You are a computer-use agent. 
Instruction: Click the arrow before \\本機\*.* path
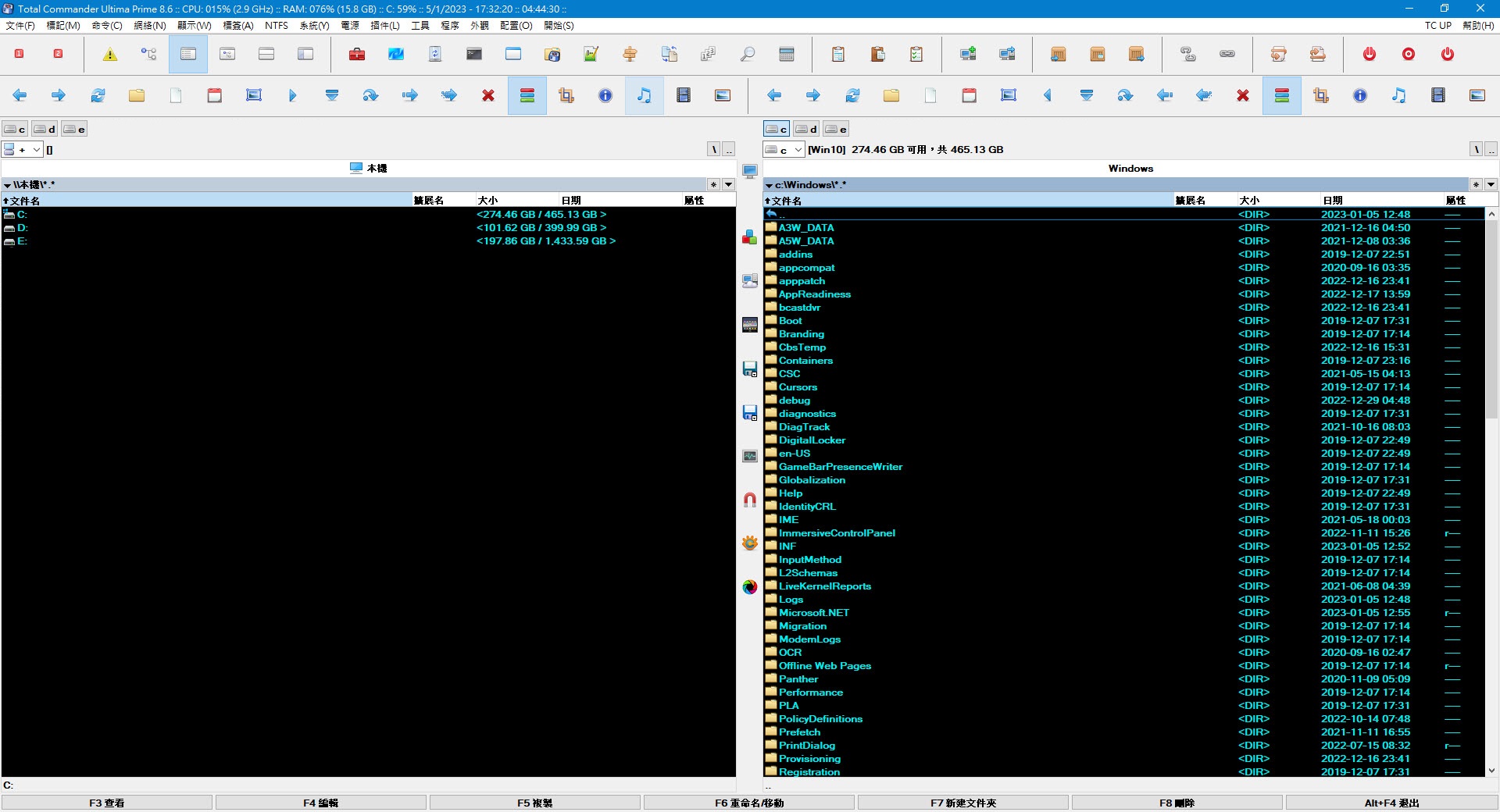tap(7, 186)
